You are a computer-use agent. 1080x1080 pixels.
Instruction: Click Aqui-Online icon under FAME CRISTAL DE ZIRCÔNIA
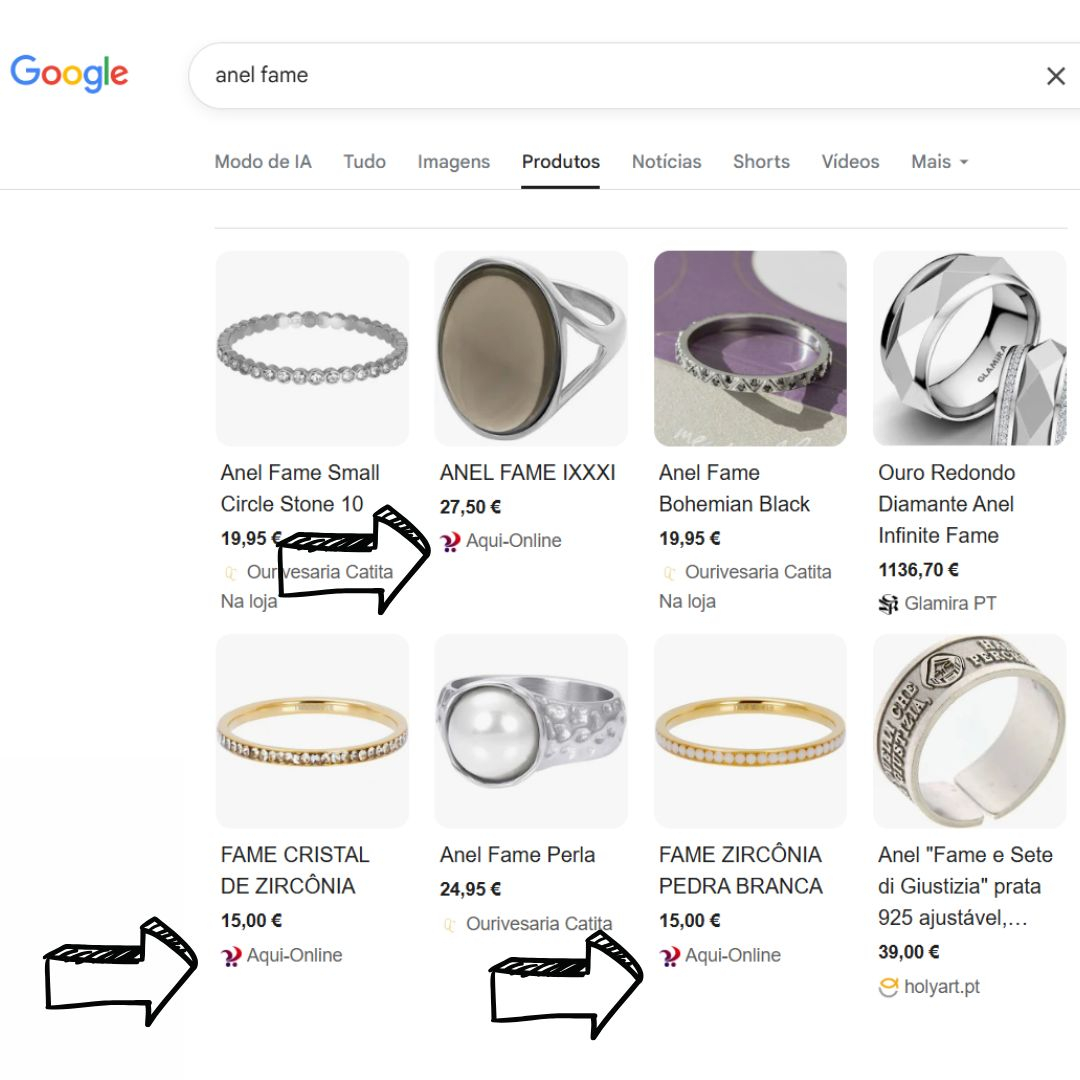(231, 956)
